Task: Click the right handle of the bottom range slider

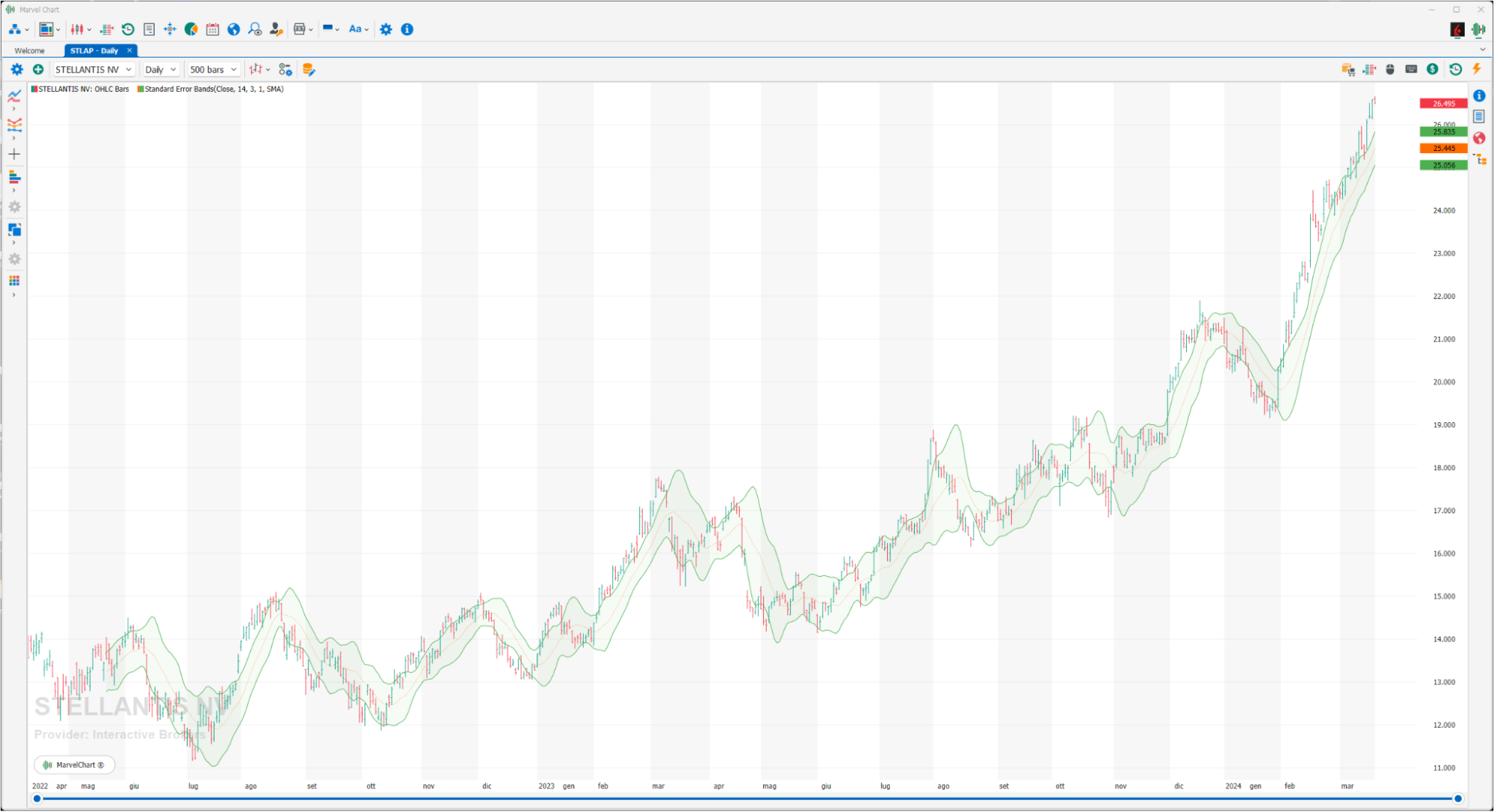Action: point(1457,799)
